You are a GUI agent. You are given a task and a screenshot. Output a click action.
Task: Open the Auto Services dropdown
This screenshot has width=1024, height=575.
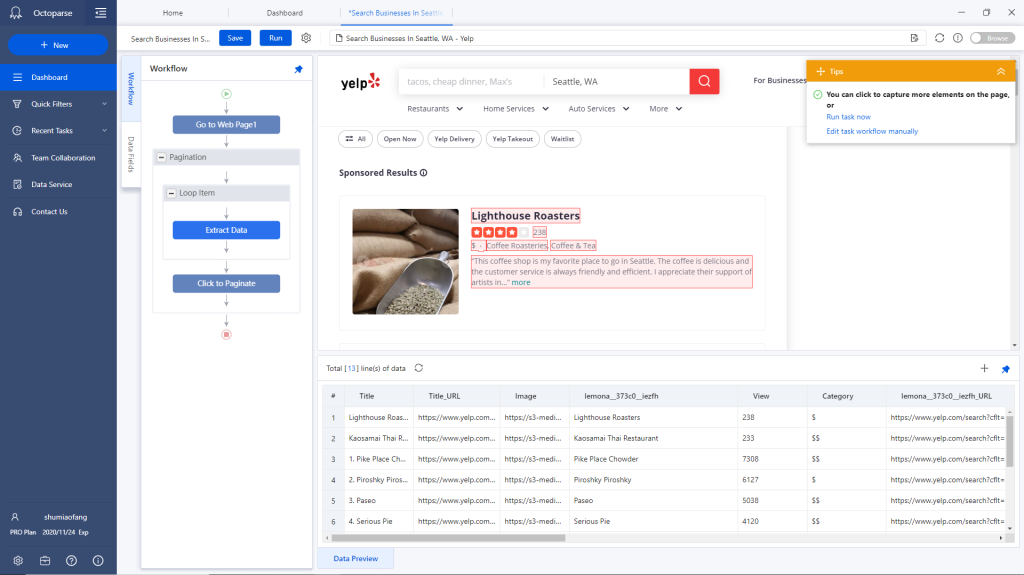599,109
